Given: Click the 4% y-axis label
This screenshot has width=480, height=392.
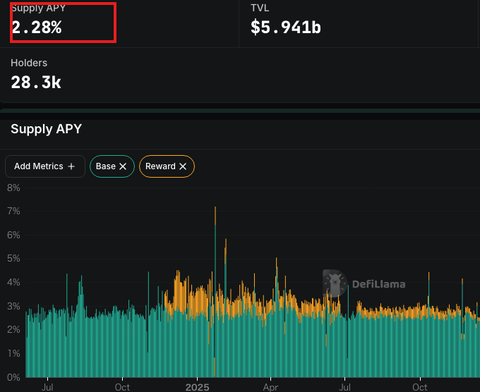Looking at the screenshot, I should click(x=13, y=282).
